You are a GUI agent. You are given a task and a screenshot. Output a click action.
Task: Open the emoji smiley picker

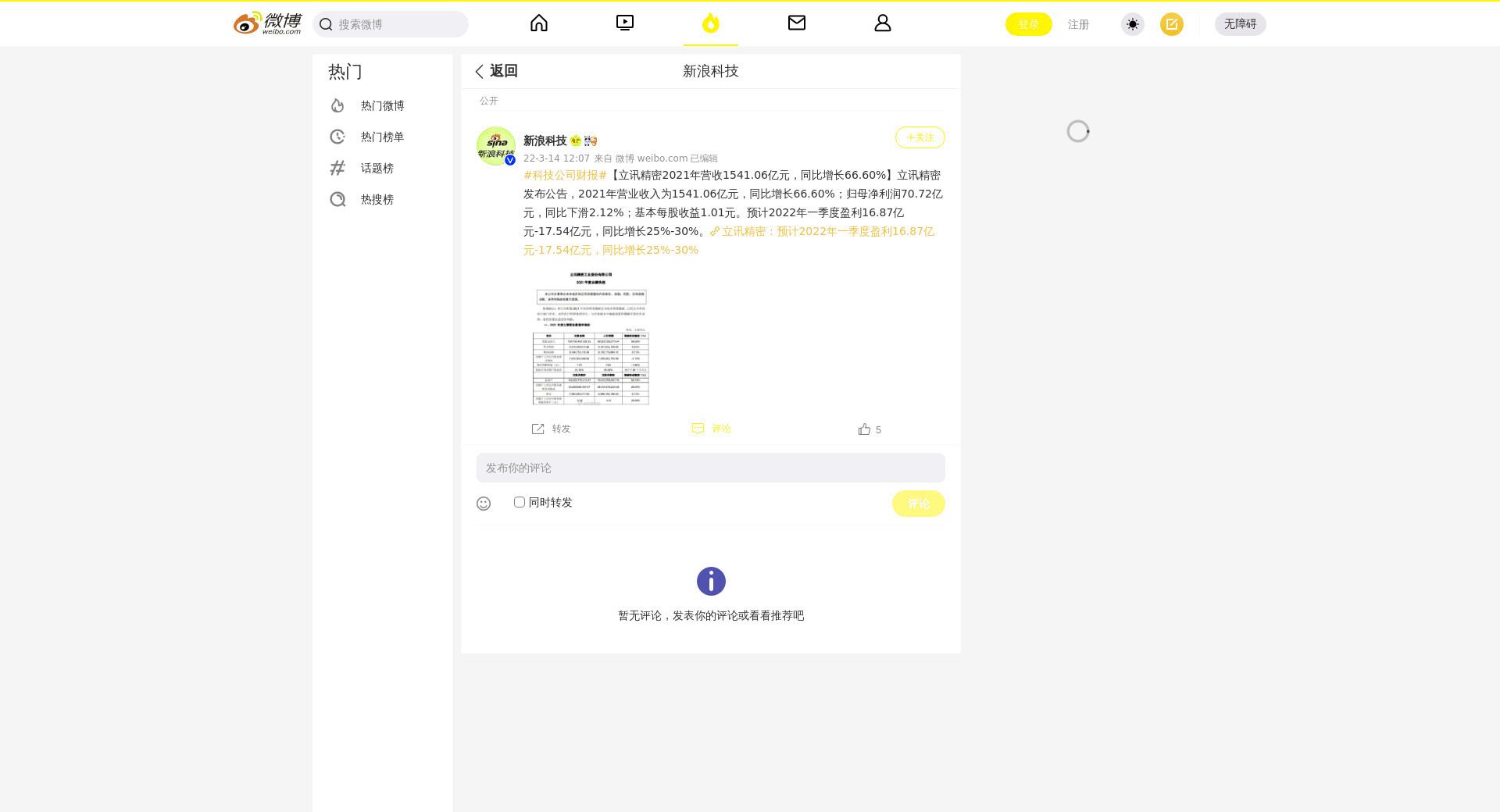484,504
